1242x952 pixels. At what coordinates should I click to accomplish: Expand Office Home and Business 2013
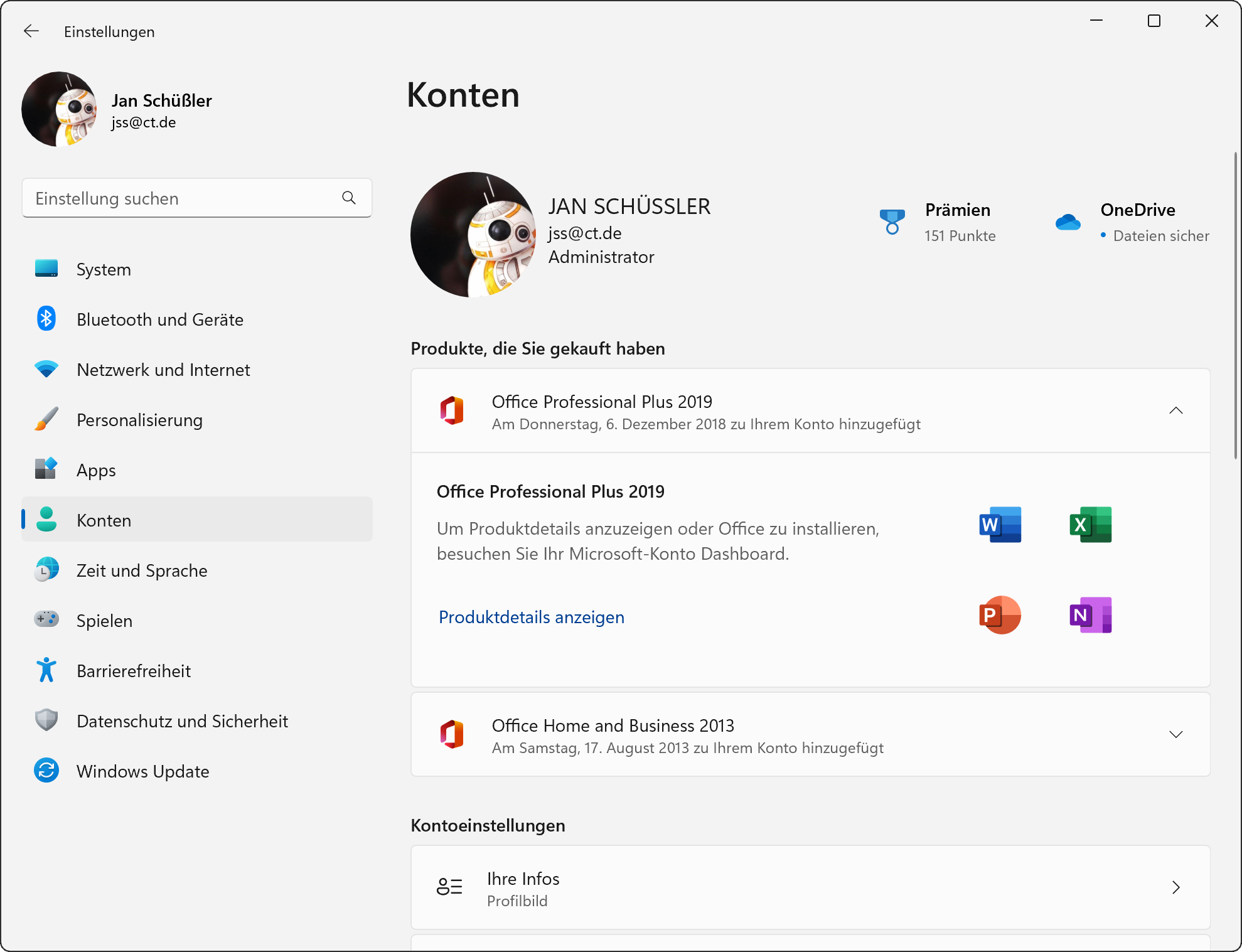[1175, 734]
